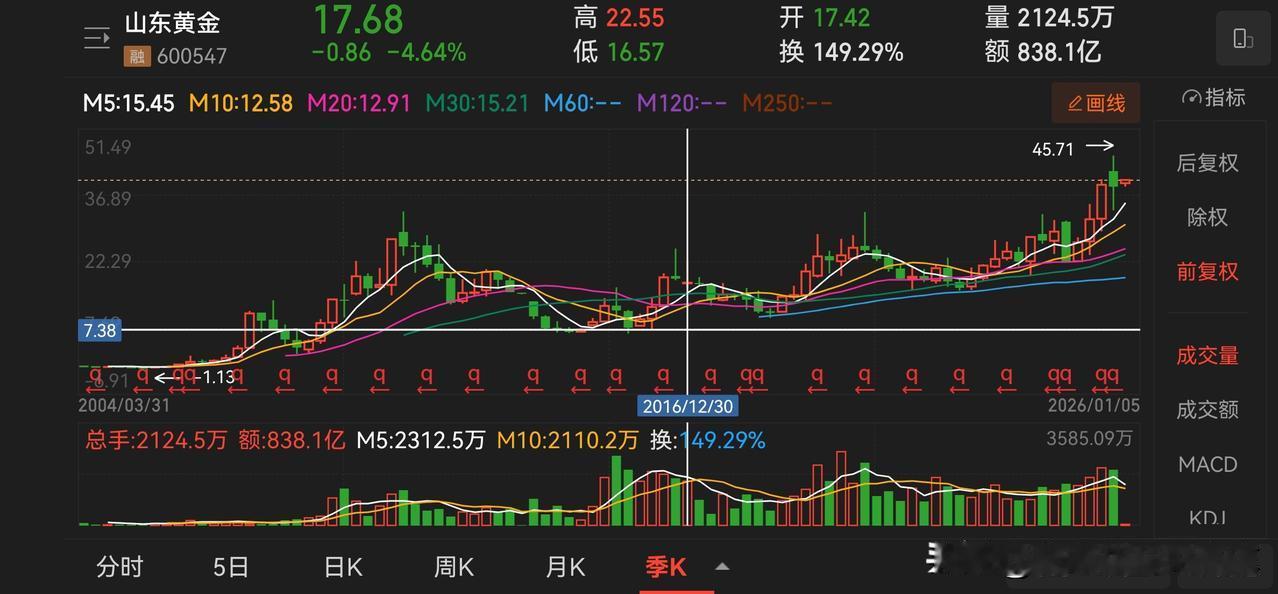
Task: Switch to the 月K tab
Action: (x=565, y=567)
